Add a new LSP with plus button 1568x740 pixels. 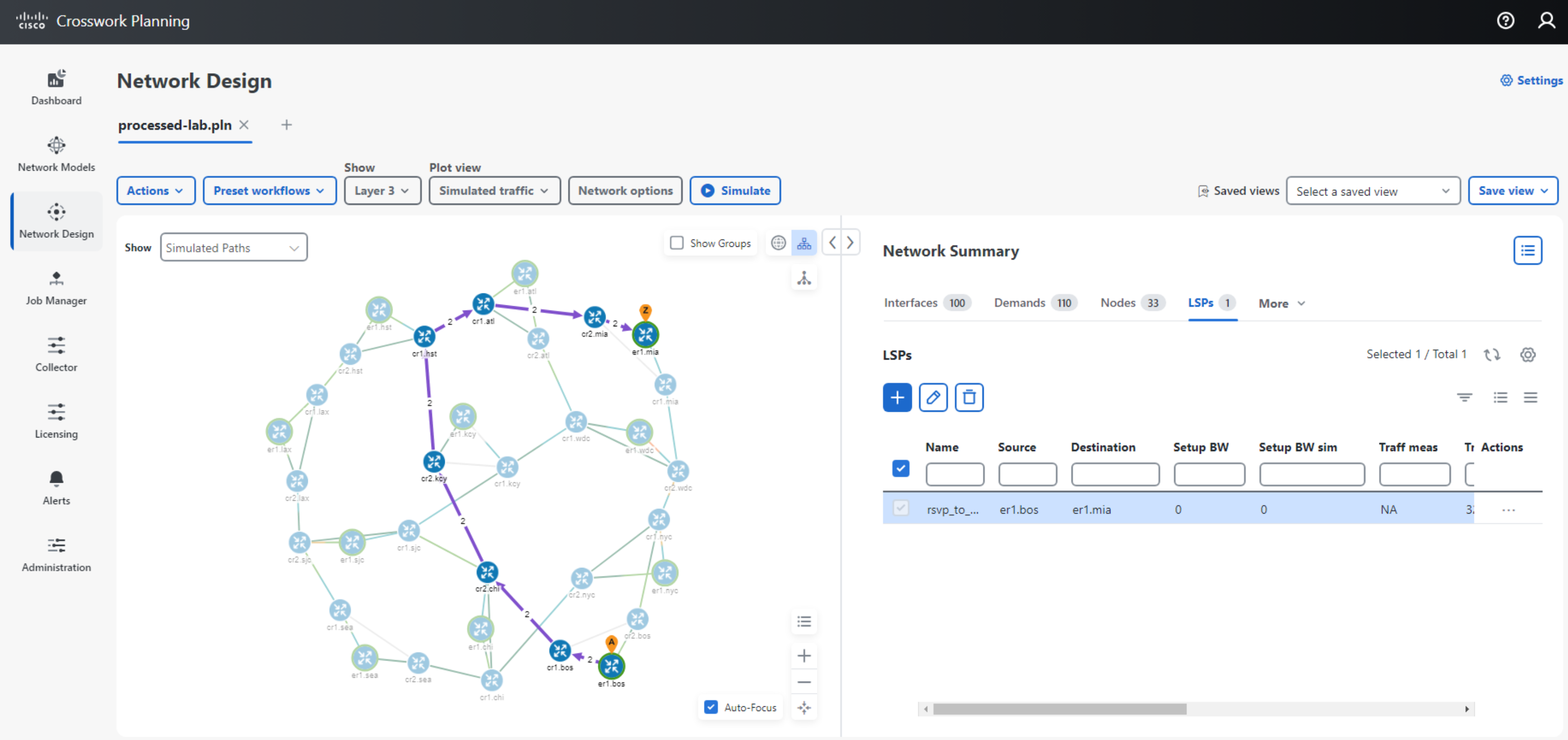[x=897, y=398]
